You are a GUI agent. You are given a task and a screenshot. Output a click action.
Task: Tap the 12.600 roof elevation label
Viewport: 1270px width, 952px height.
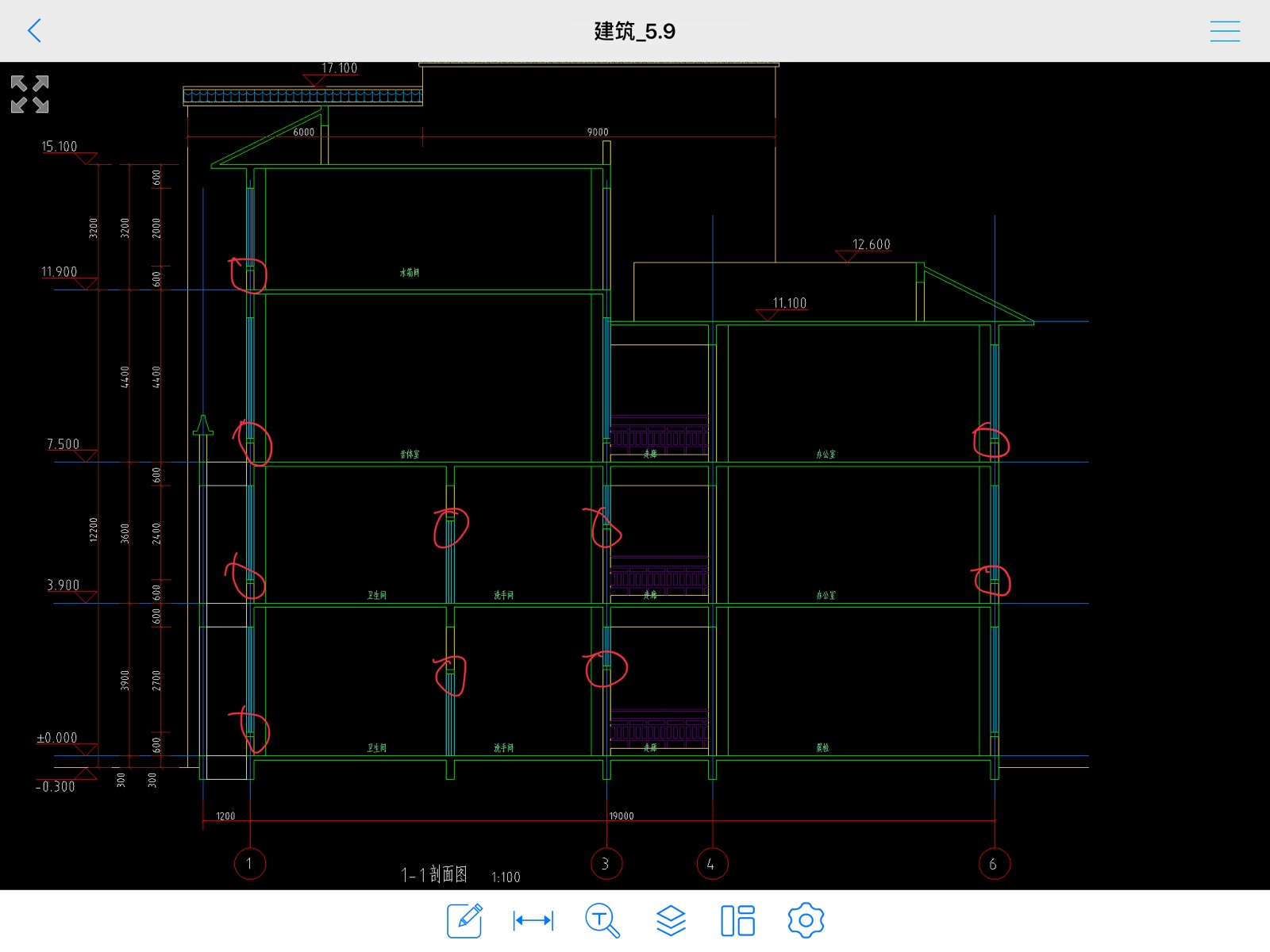pos(871,244)
